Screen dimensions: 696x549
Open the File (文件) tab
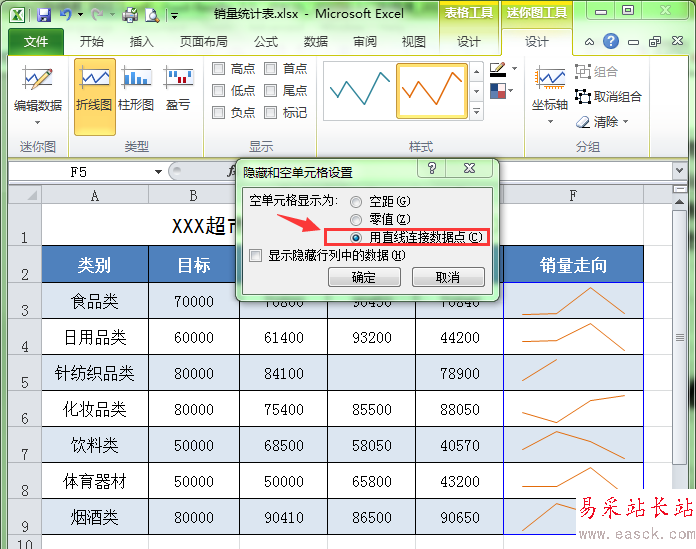tap(36, 42)
